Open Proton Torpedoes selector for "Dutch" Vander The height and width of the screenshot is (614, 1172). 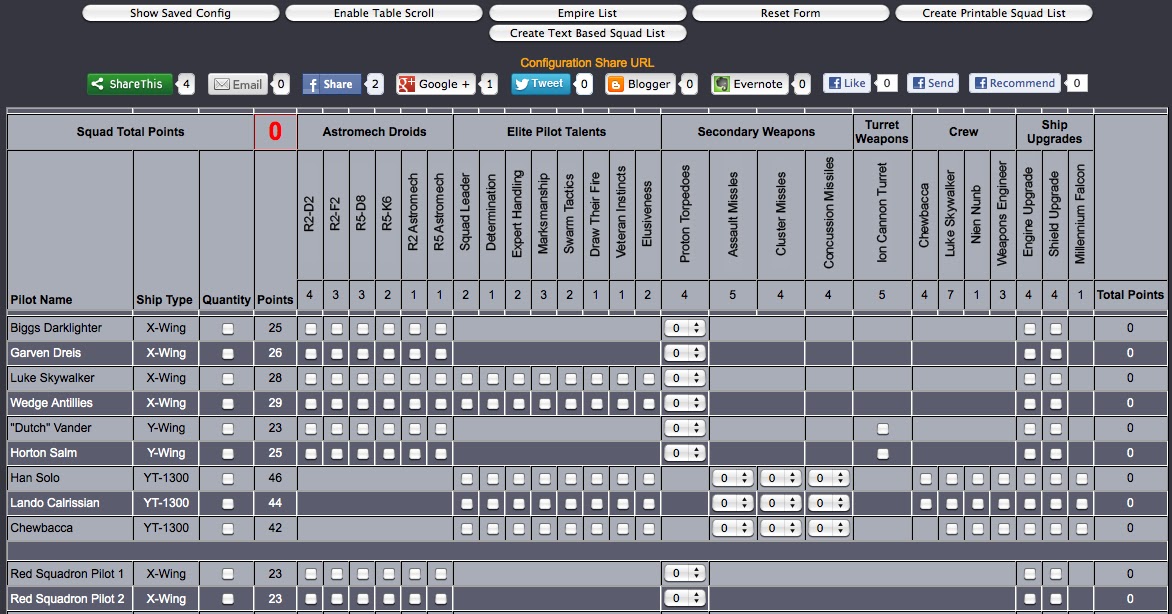pos(685,428)
